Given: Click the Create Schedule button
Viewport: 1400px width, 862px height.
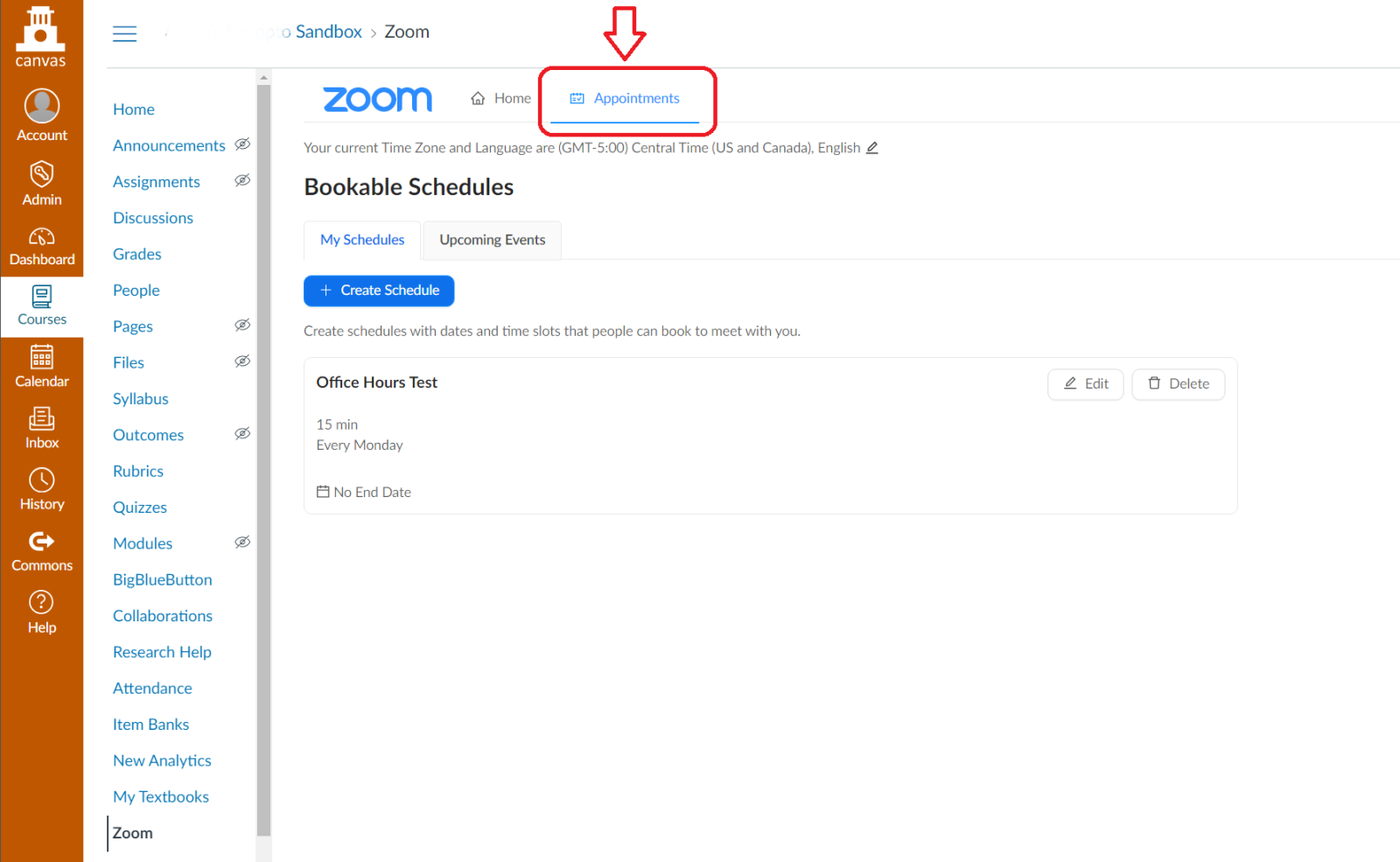Looking at the screenshot, I should 379,291.
